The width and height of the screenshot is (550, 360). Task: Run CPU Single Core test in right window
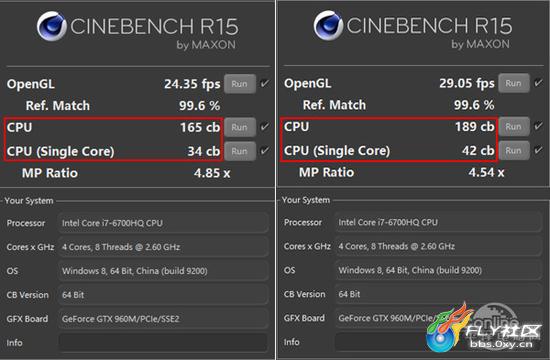click(514, 151)
